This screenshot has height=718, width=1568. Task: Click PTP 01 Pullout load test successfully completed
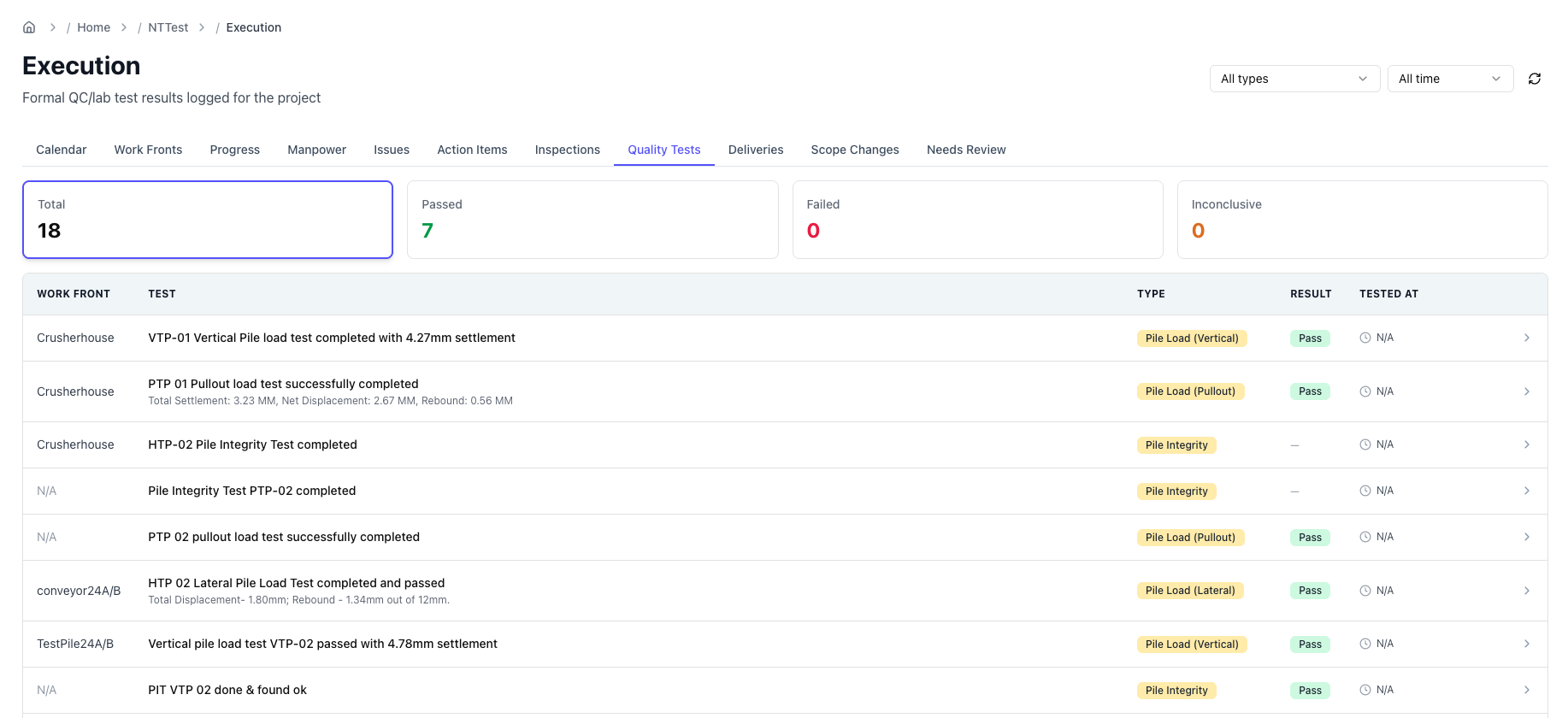(283, 384)
